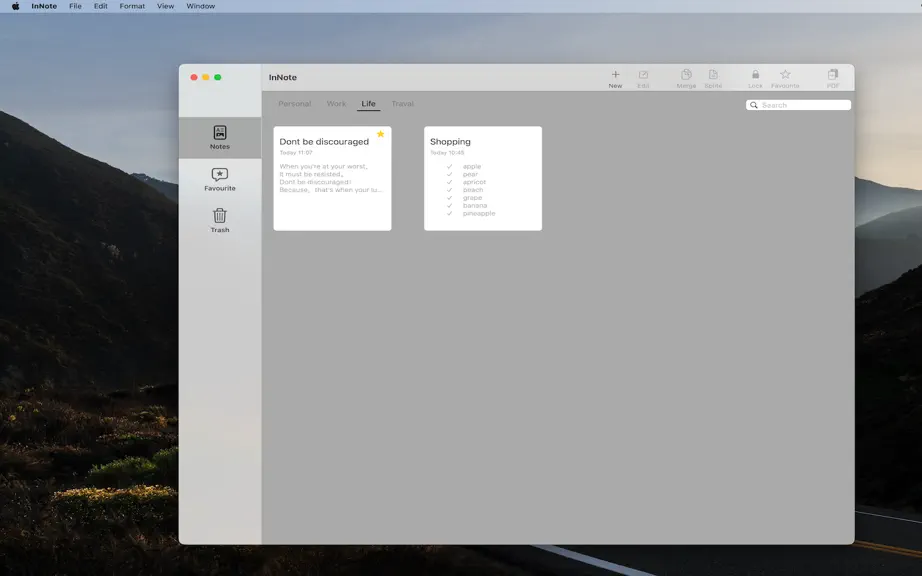
Task: Open the Favourite sidebar section
Action: [x=220, y=179]
